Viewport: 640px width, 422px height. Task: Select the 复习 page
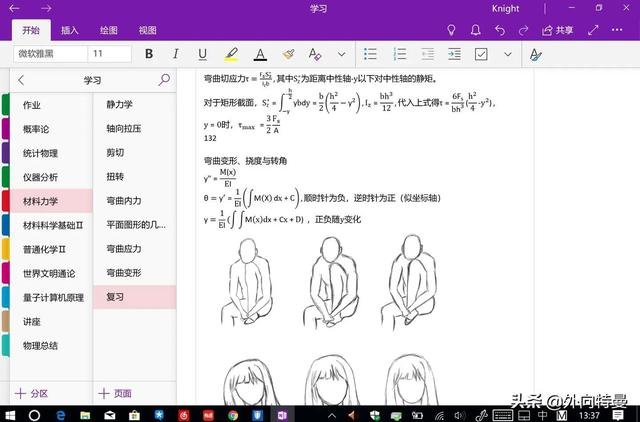[x=135, y=297]
